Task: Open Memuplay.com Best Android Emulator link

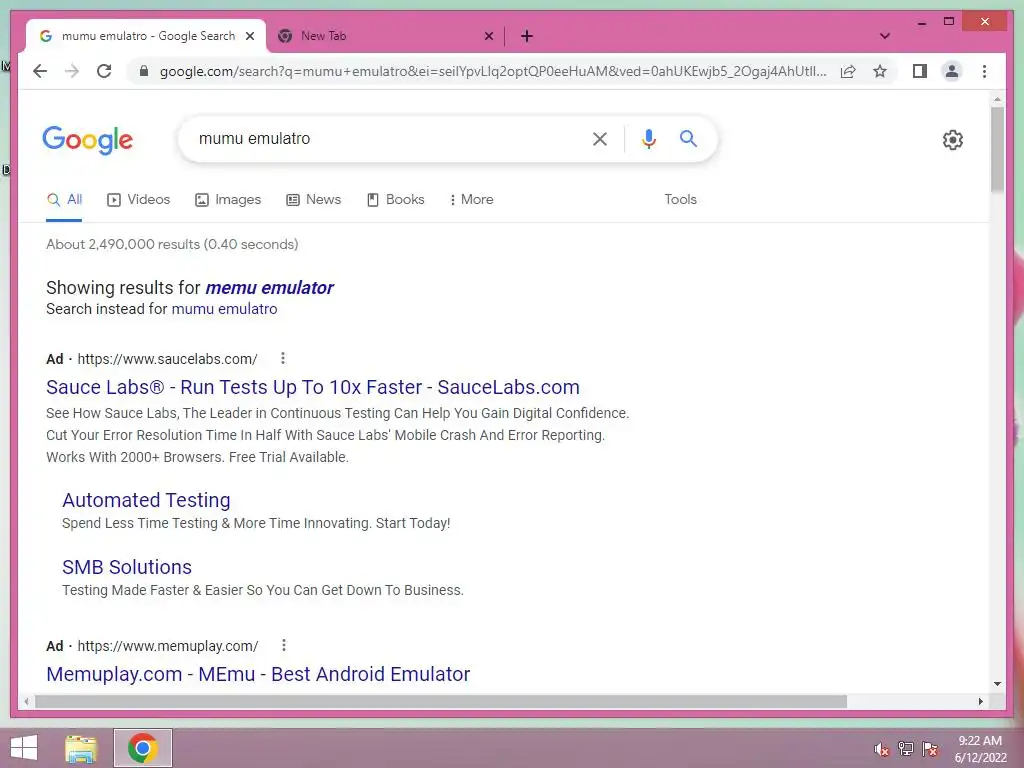Action: click(258, 674)
